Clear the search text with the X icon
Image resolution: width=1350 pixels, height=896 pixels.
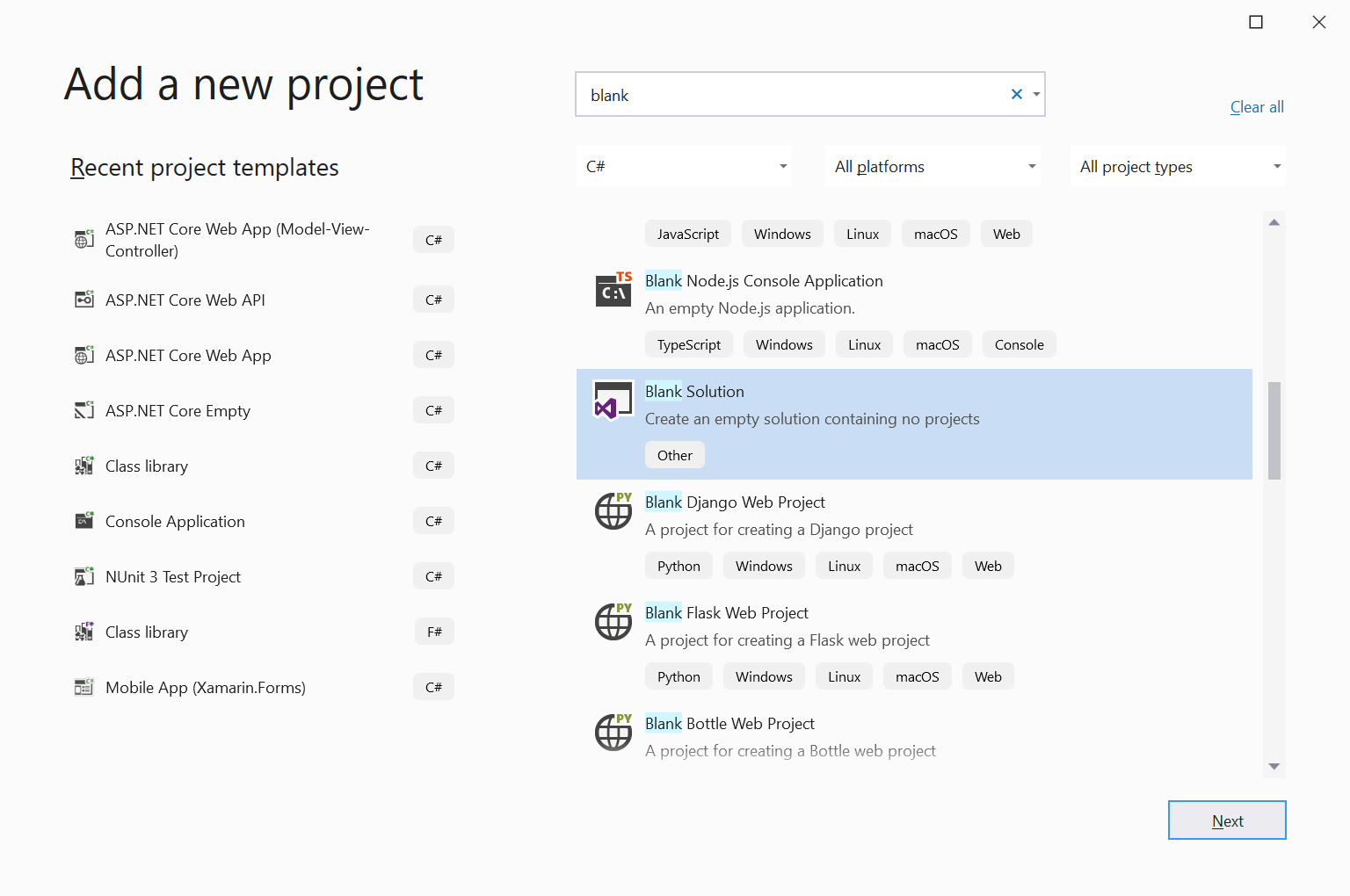click(x=1016, y=94)
